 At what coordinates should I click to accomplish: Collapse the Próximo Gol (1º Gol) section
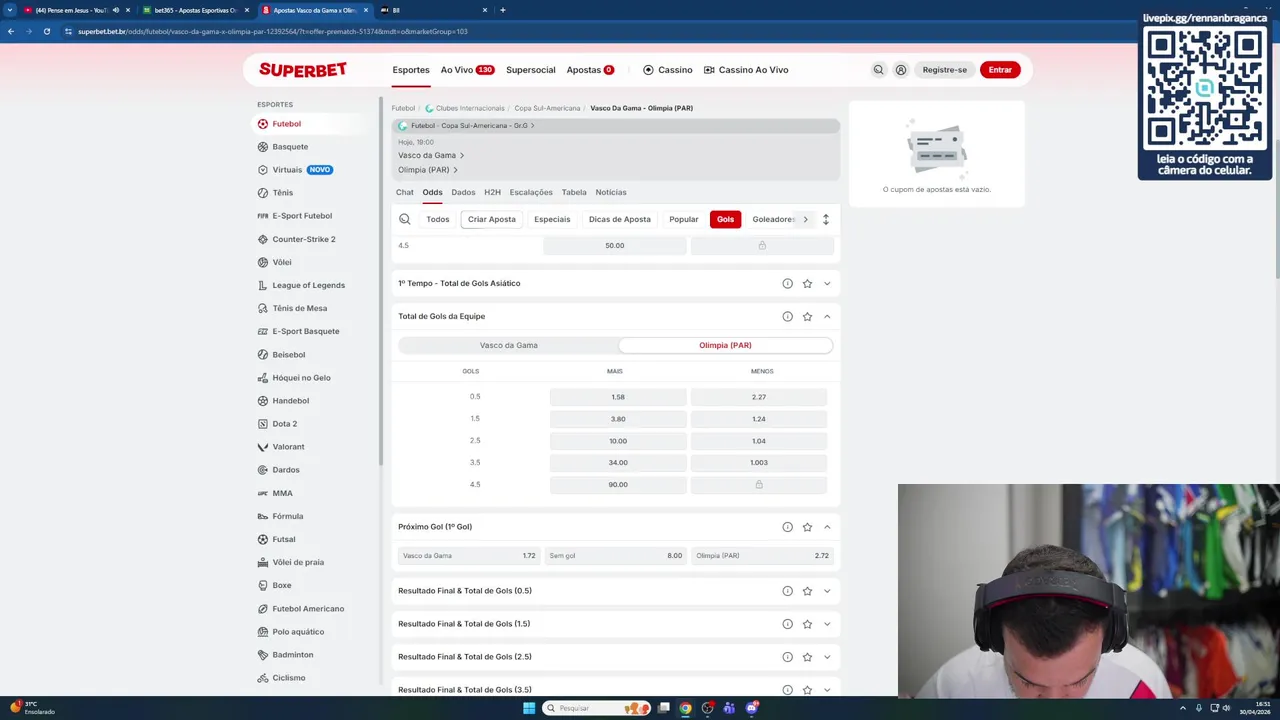827,527
